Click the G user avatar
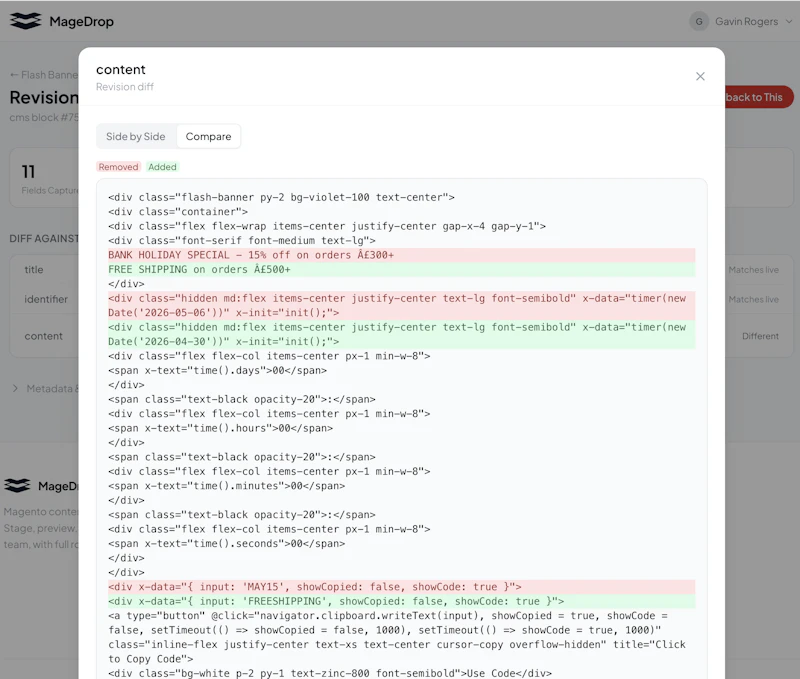This screenshot has width=800, height=679. (699, 21)
